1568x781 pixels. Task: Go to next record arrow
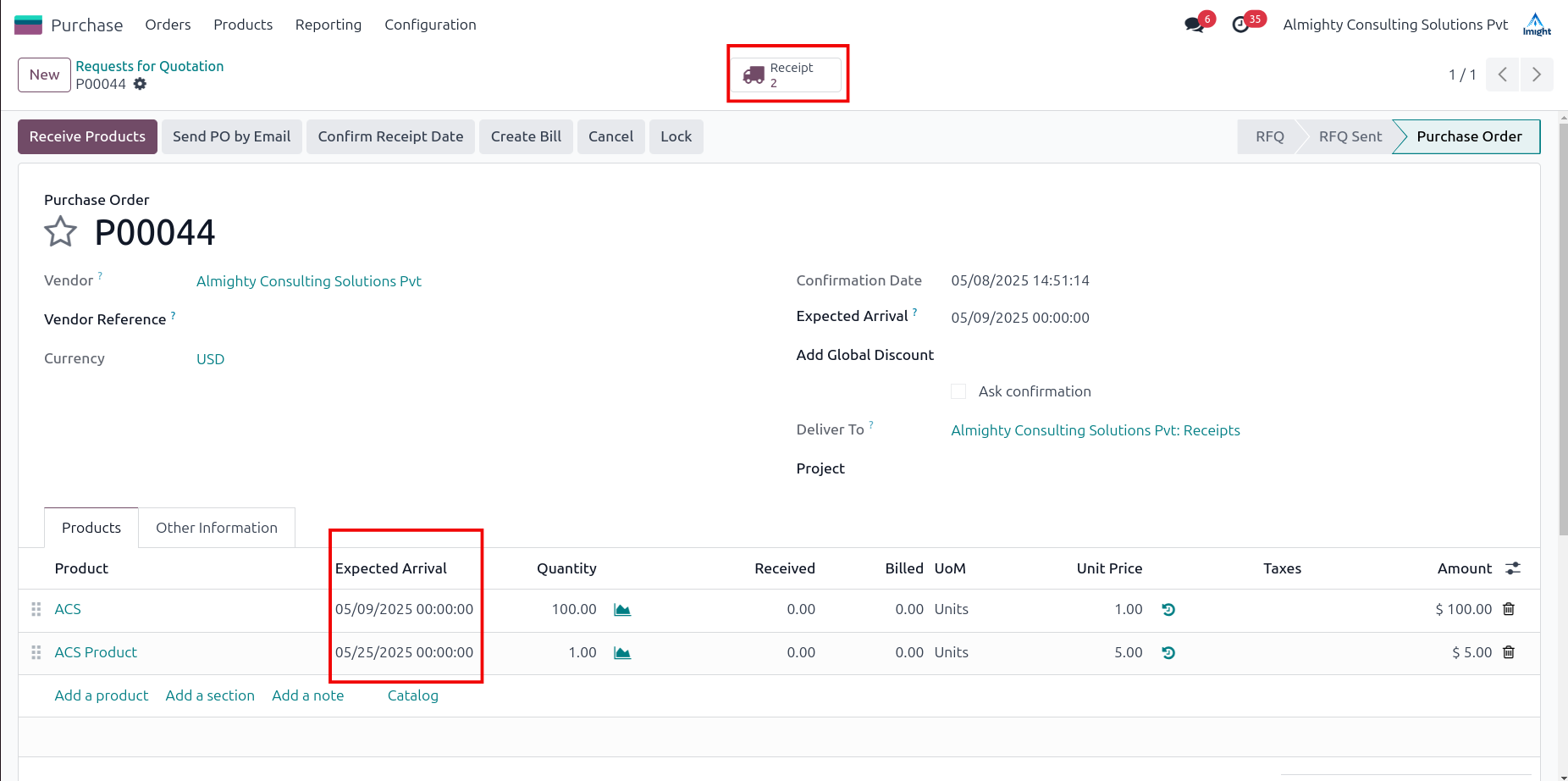click(x=1537, y=75)
